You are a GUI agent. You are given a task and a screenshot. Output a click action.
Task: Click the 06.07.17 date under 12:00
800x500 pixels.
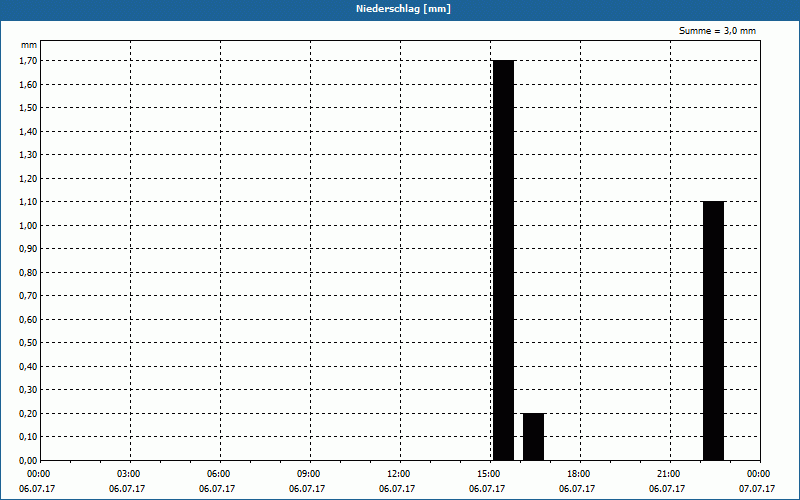(397, 489)
